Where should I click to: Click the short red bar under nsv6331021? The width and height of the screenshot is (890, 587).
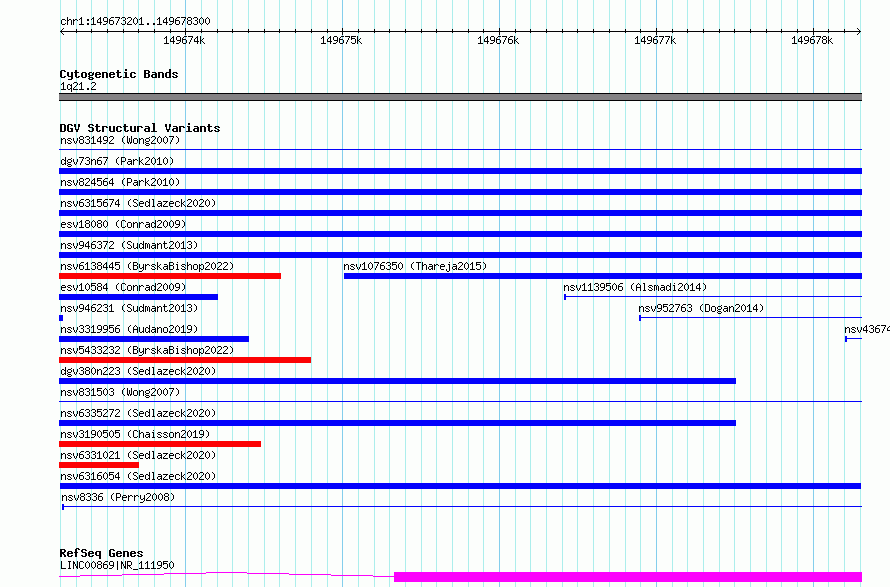(99, 465)
